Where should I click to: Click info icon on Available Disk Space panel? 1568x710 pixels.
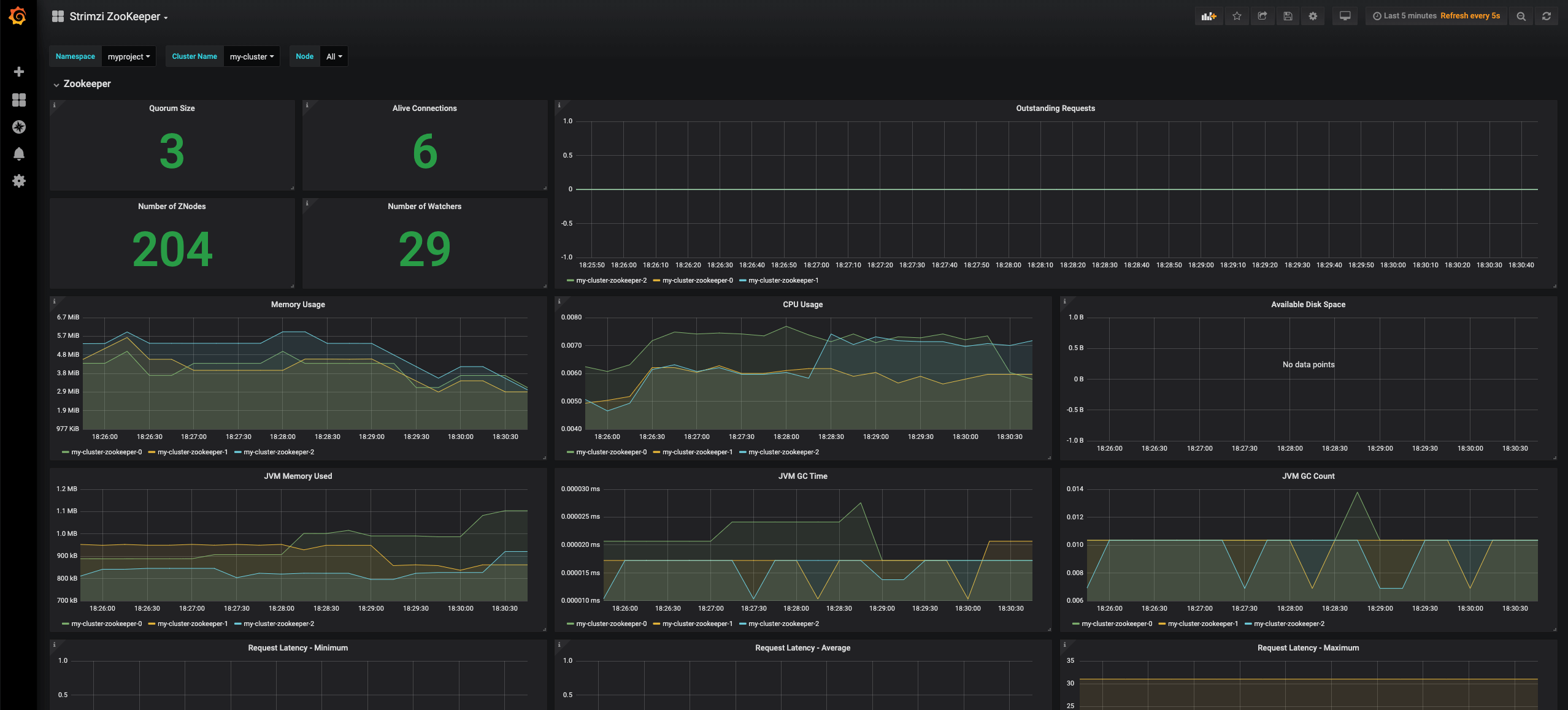click(x=1064, y=301)
